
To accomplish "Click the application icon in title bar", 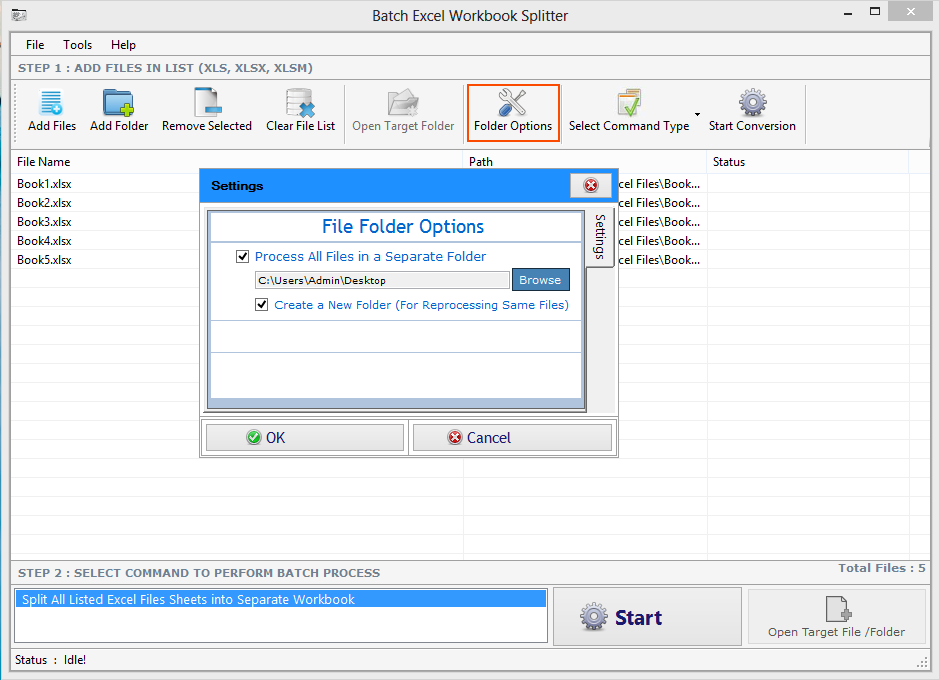I will 19,15.
